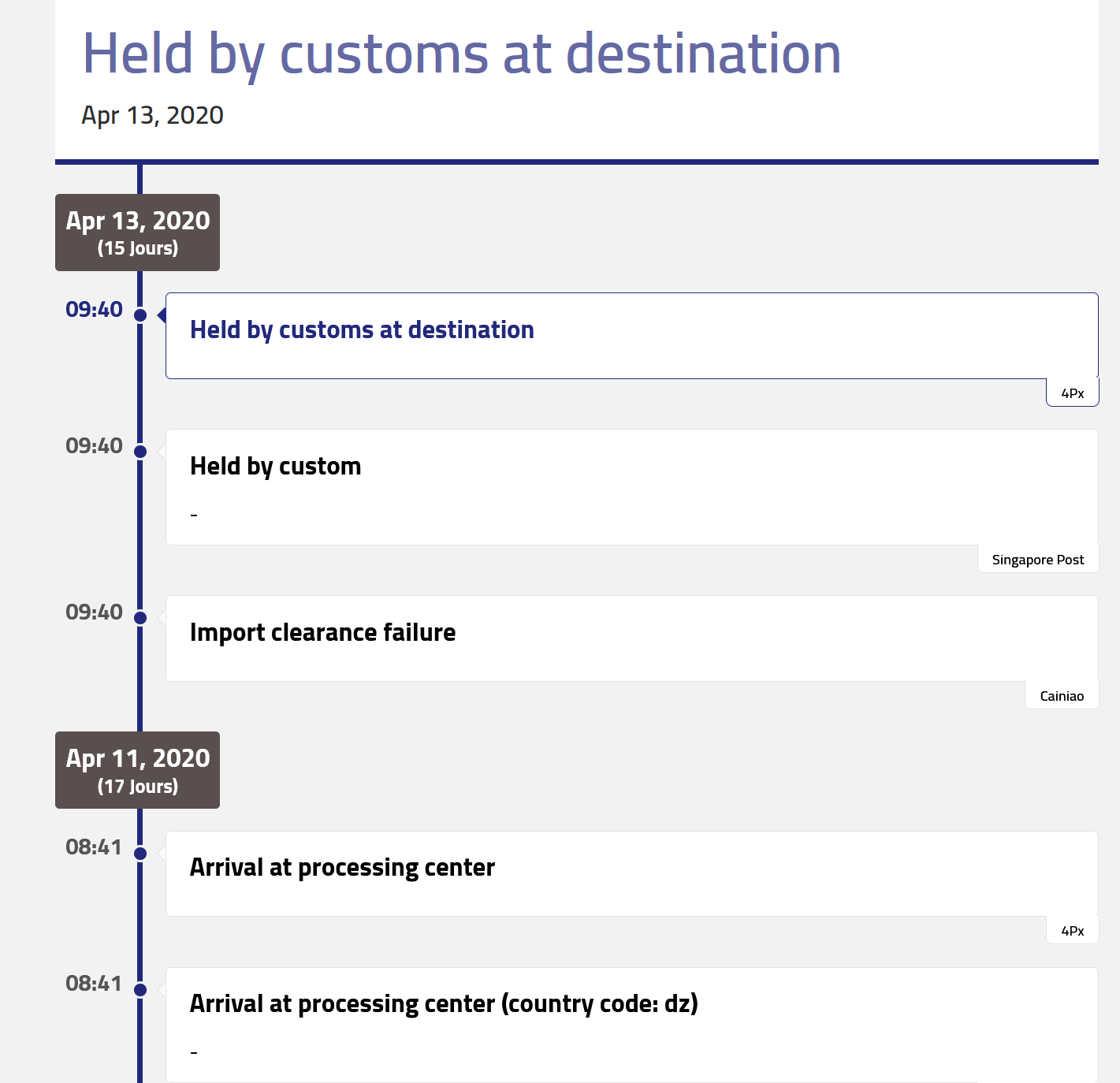Open the 'Held by custom' event card

(632, 487)
